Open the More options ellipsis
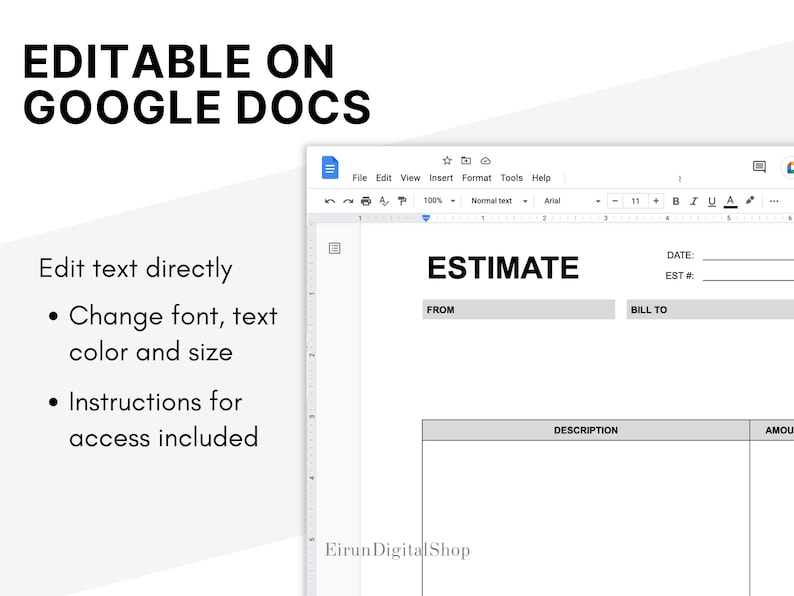 point(774,201)
